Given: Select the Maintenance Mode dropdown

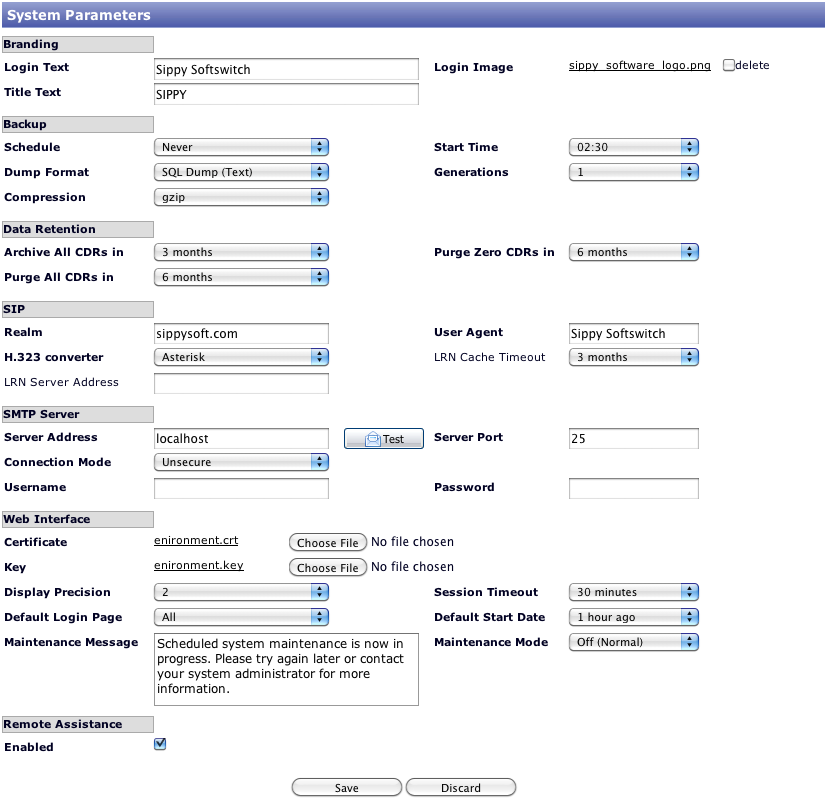Looking at the screenshot, I should (633, 642).
